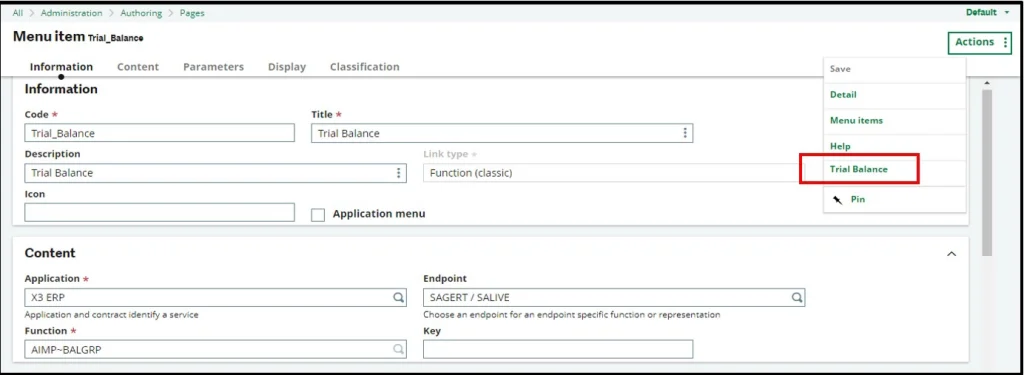Screen dimensions: 1024x375
Task: Go to Administration in the breadcrumb
Action: 71,13
